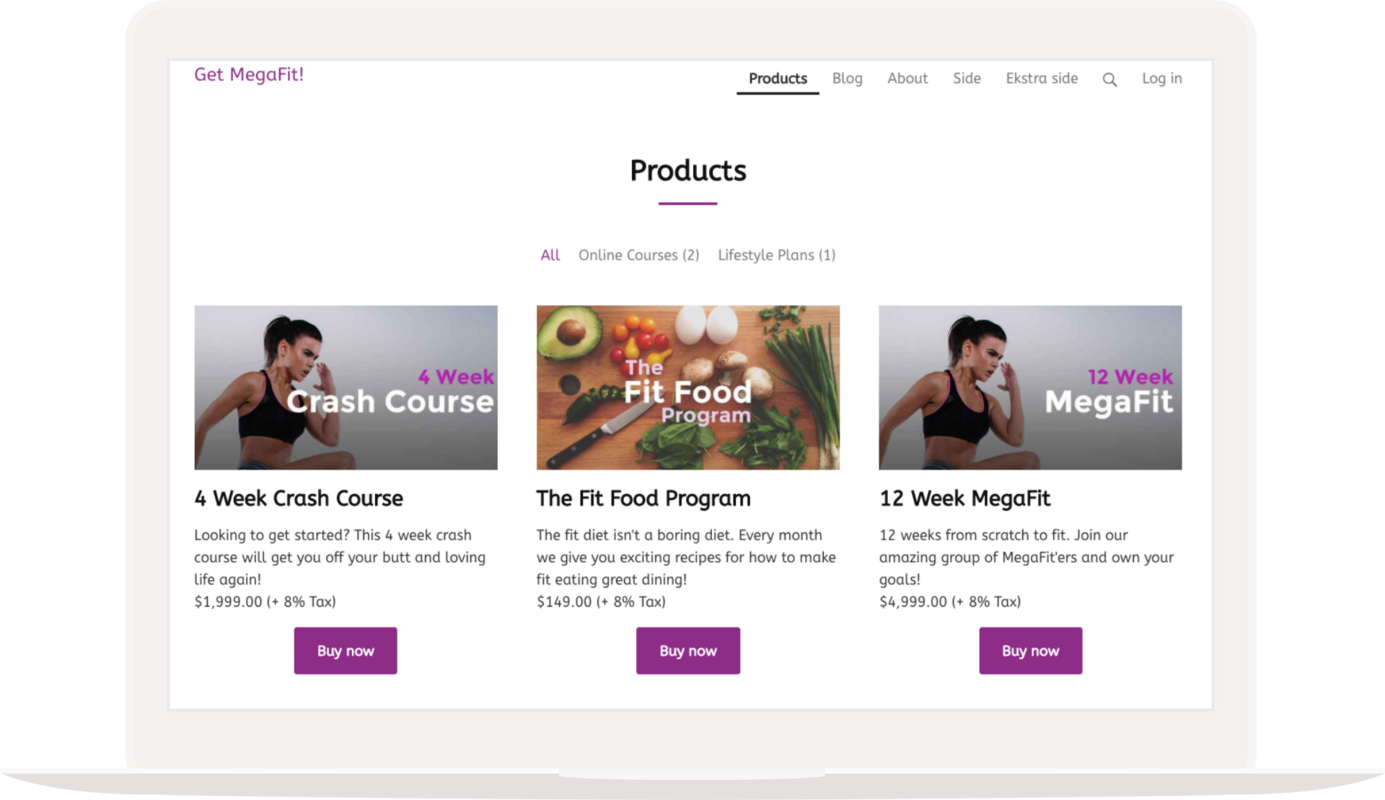Filter by Lifestyle Plans (1)
Image resolution: width=1385 pixels, height=800 pixels.
point(776,255)
